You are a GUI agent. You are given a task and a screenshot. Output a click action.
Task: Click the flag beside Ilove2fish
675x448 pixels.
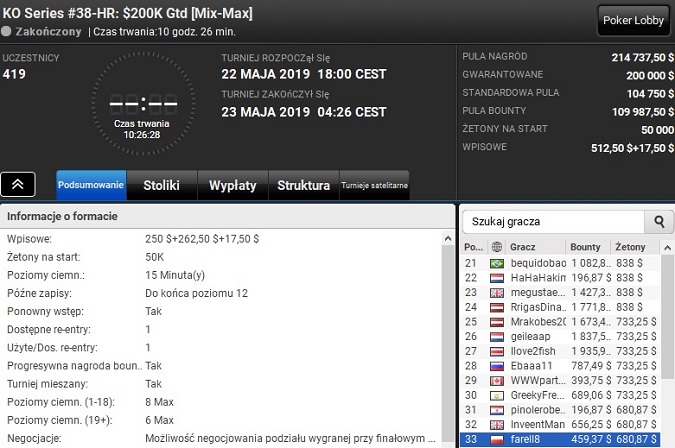click(x=497, y=352)
